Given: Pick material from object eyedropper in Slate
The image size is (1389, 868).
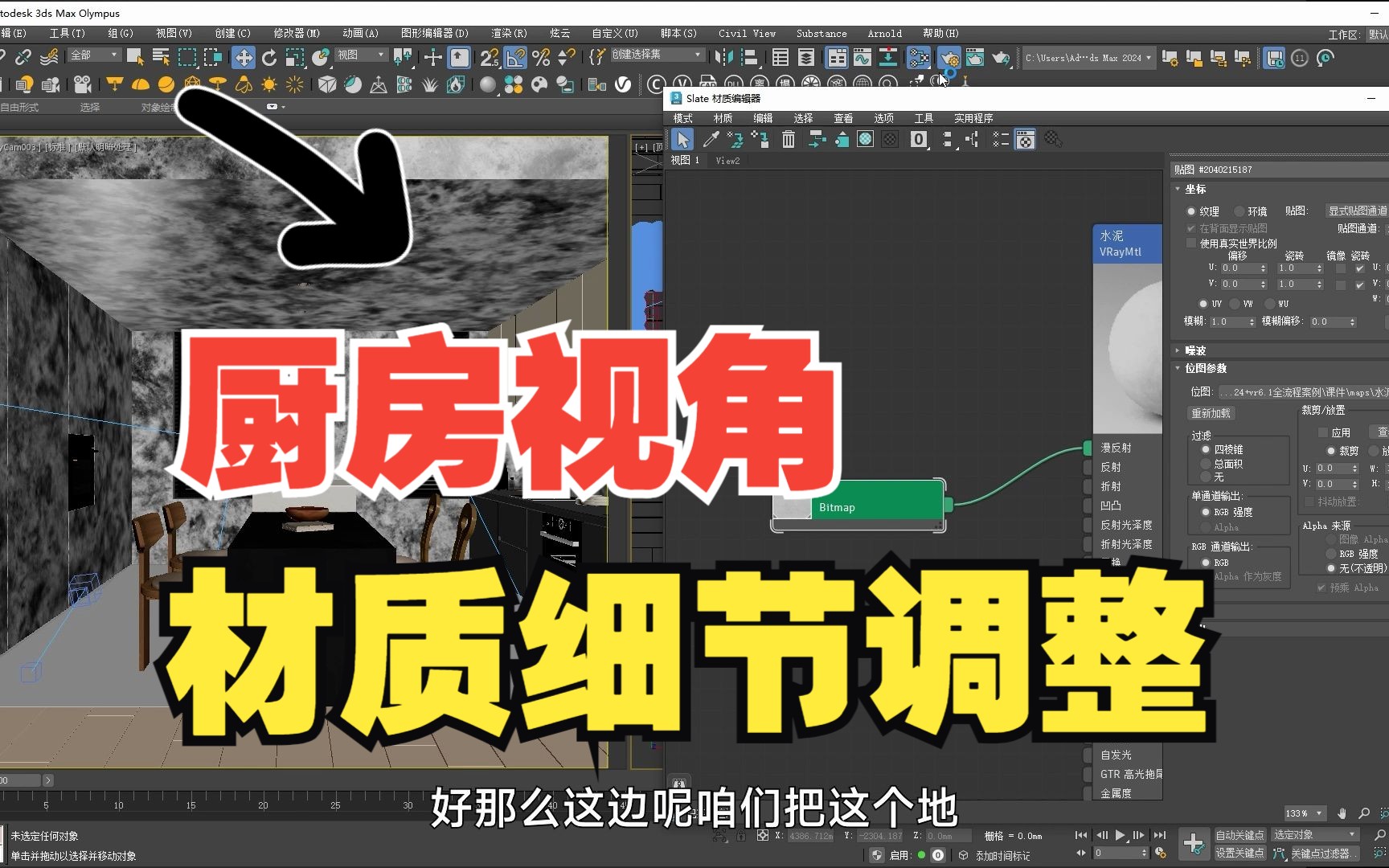Looking at the screenshot, I should [x=711, y=140].
